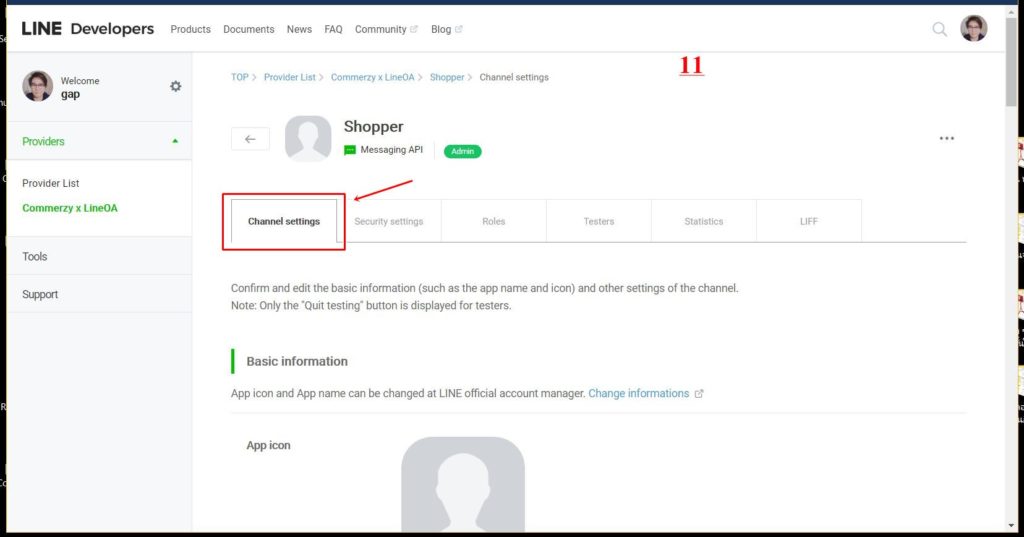Open the Statistics tab
1024x537 pixels.
coord(704,221)
